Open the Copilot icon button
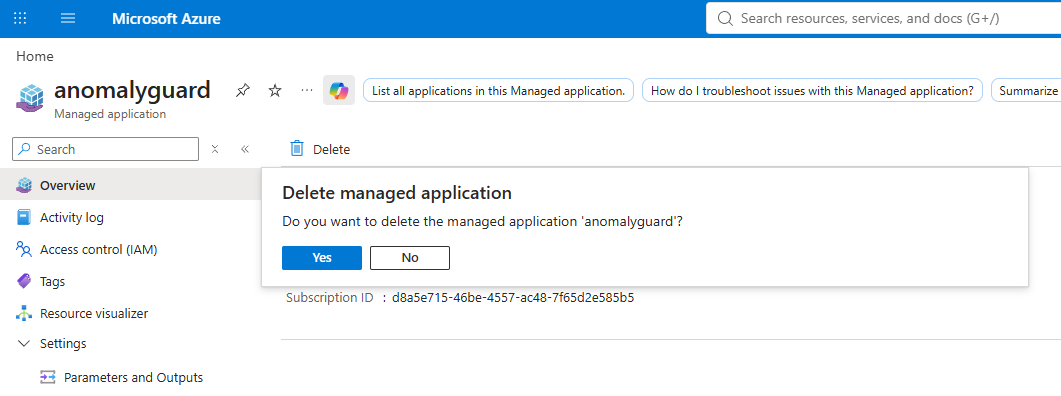 (x=339, y=90)
